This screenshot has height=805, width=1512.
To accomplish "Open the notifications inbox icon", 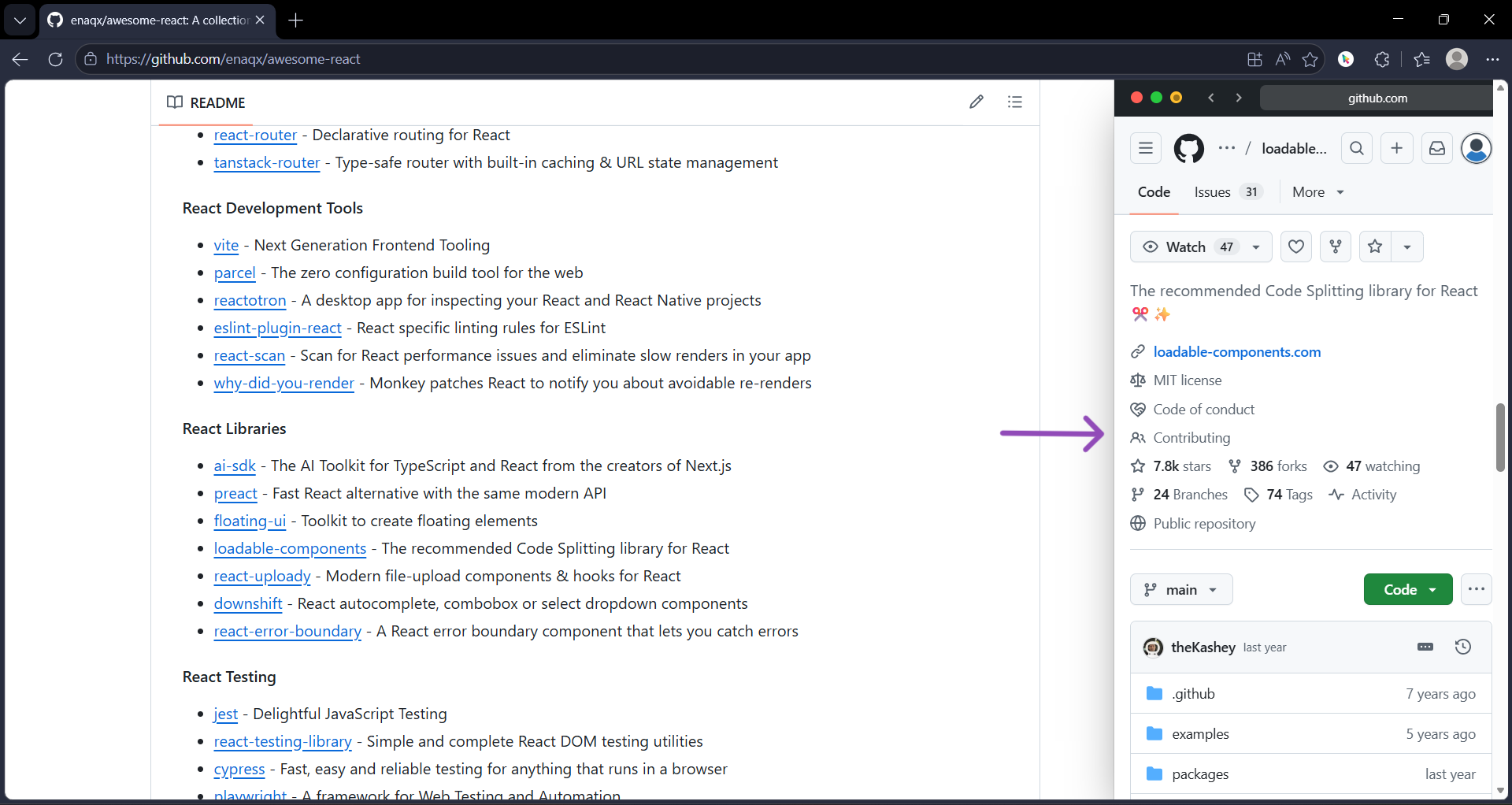I will pyautogui.click(x=1437, y=148).
